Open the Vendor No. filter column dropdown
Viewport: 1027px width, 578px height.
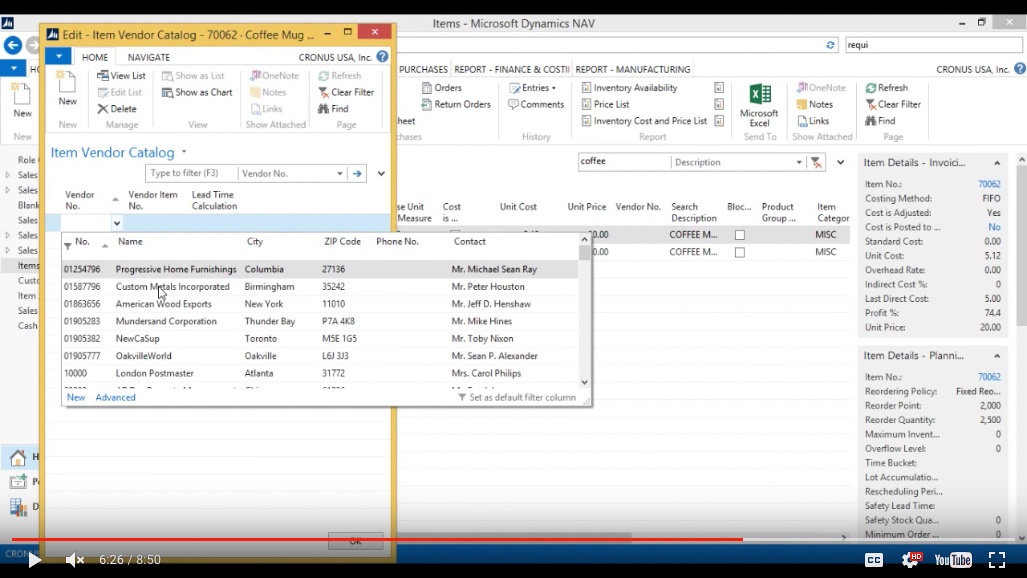tap(340, 174)
